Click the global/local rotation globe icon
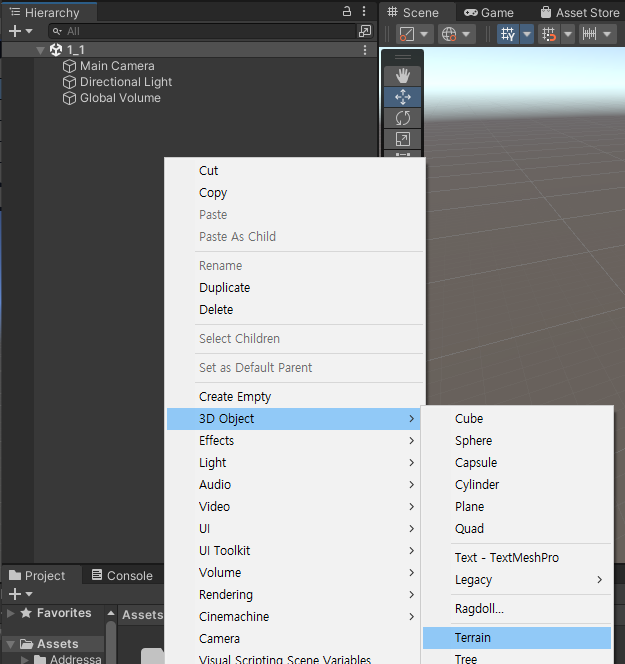Screen dimensions: 625x664 click(449, 34)
